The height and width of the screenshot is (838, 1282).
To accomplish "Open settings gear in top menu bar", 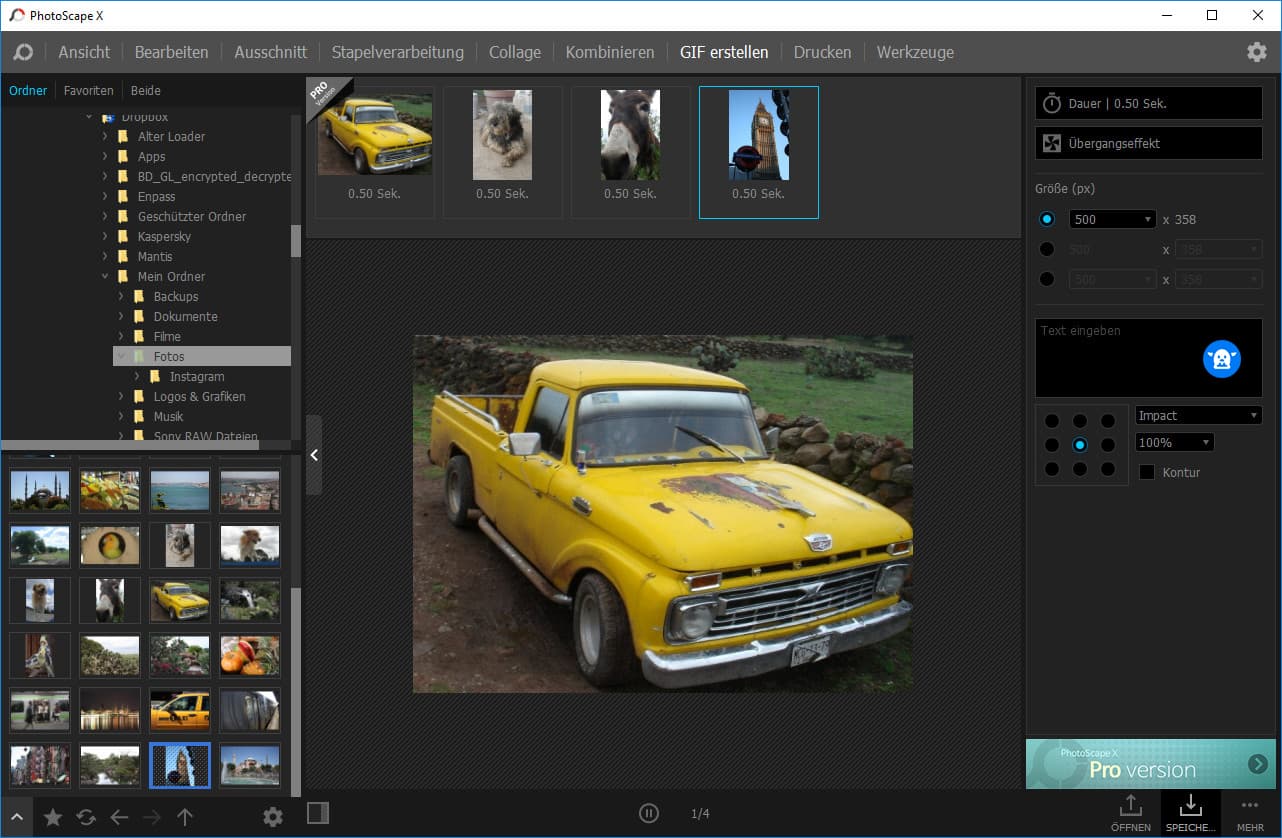I will click(1256, 52).
